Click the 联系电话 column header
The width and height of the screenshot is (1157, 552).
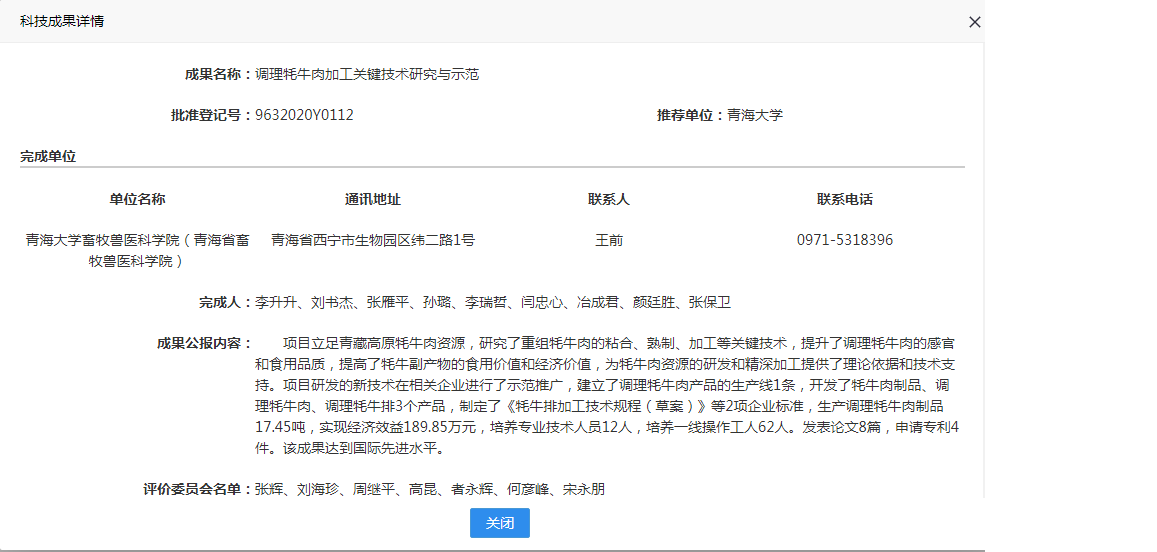(845, 199)
